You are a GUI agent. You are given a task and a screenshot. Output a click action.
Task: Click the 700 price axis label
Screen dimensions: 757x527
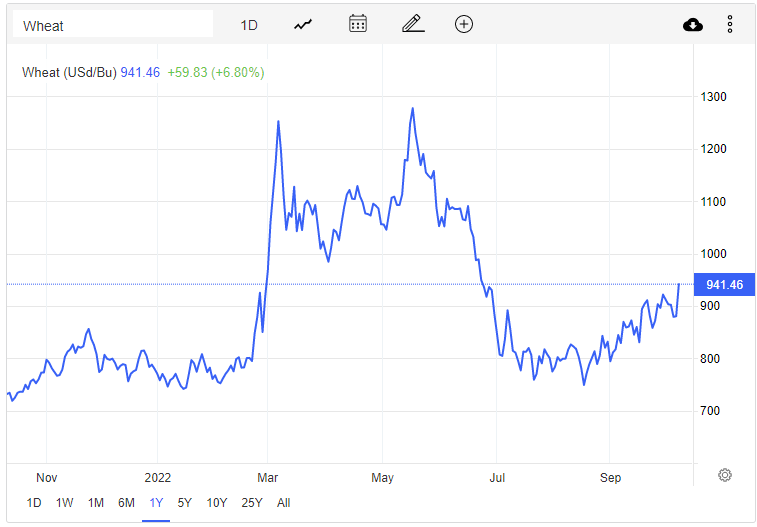point(710,411)
